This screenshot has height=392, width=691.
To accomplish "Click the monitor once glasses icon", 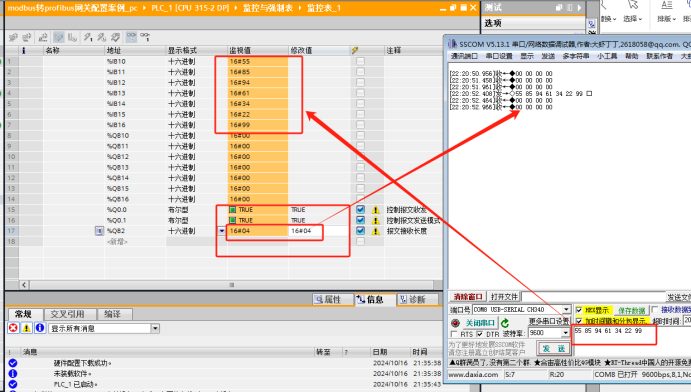I will tap(145, 37).
